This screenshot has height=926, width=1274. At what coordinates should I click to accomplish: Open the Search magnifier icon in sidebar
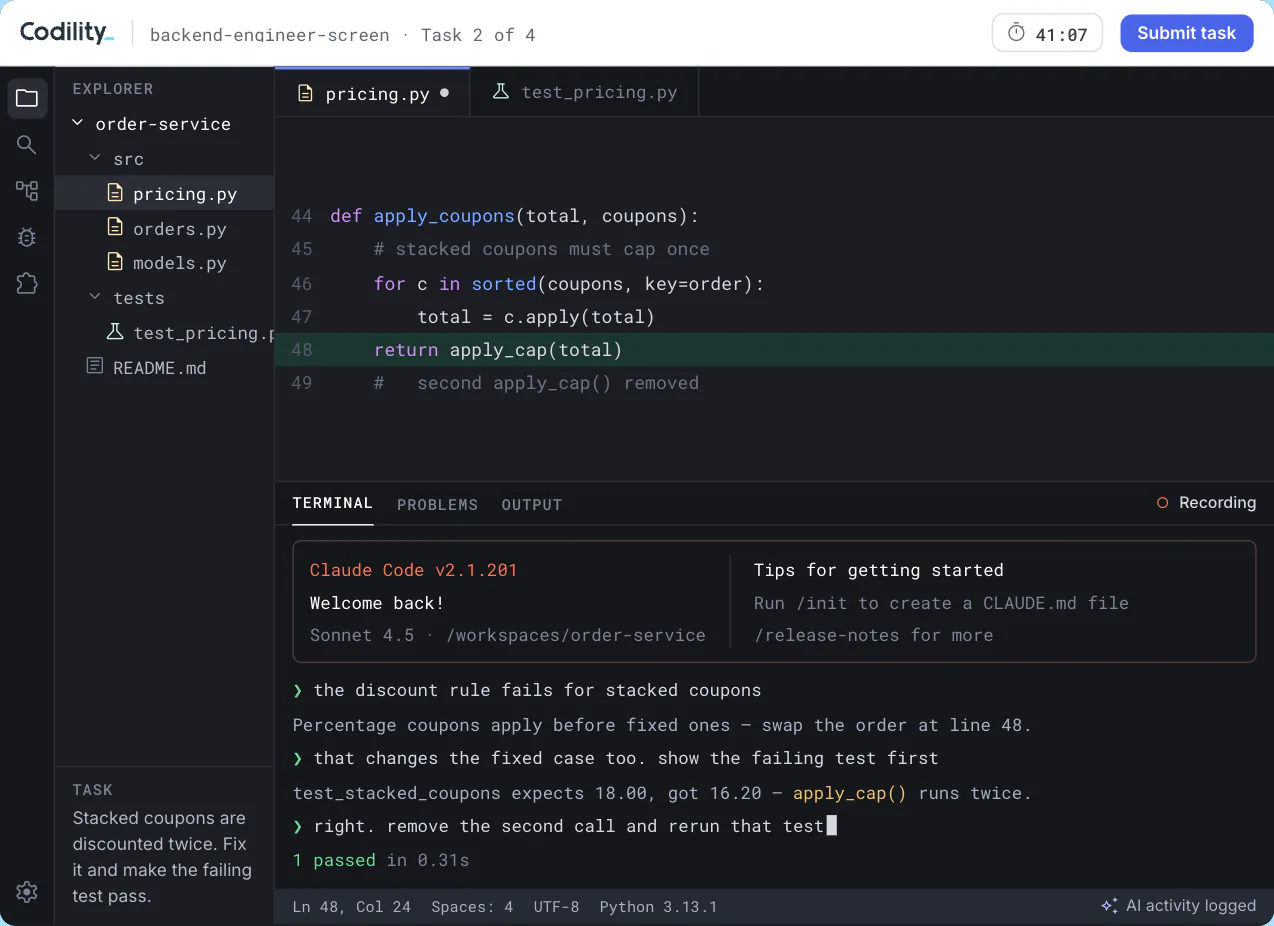pos(27,145)
